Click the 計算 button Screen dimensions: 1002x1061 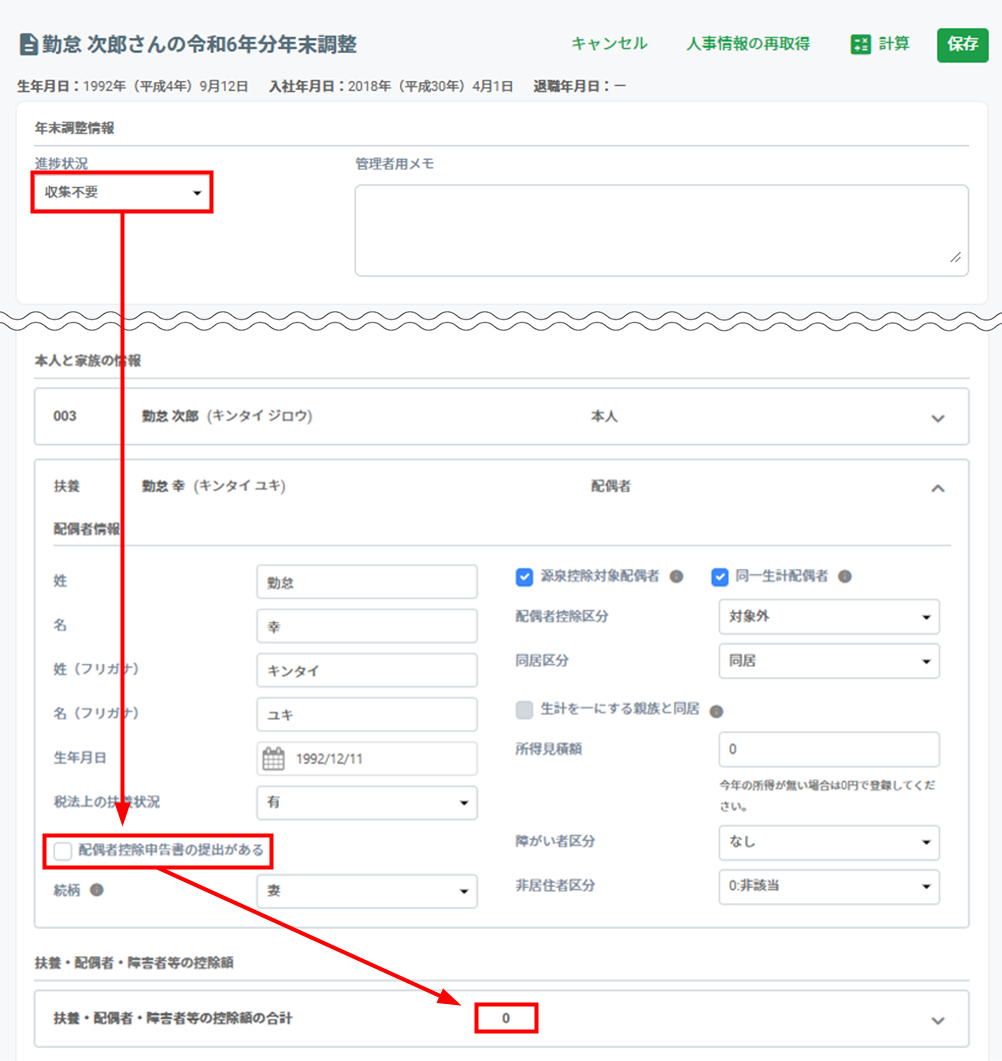(x=880, y=45)
